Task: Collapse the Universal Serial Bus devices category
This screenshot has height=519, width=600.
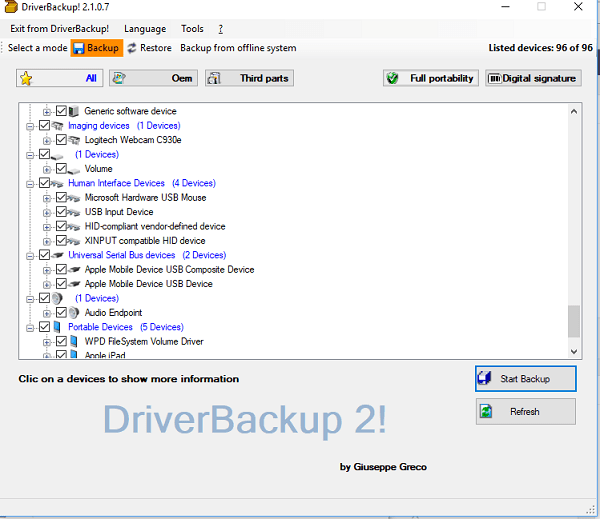Action: coord(30,256)
